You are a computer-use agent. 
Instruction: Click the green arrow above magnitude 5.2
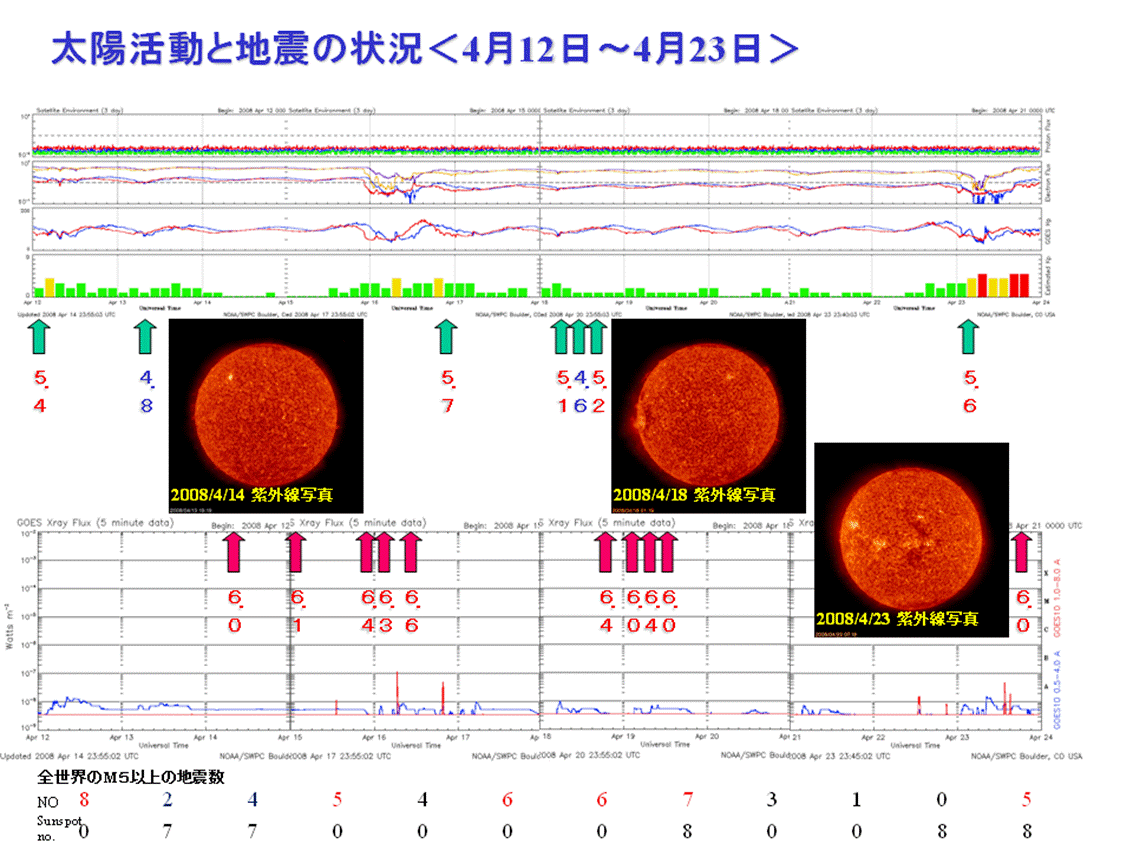coord(596,337)
